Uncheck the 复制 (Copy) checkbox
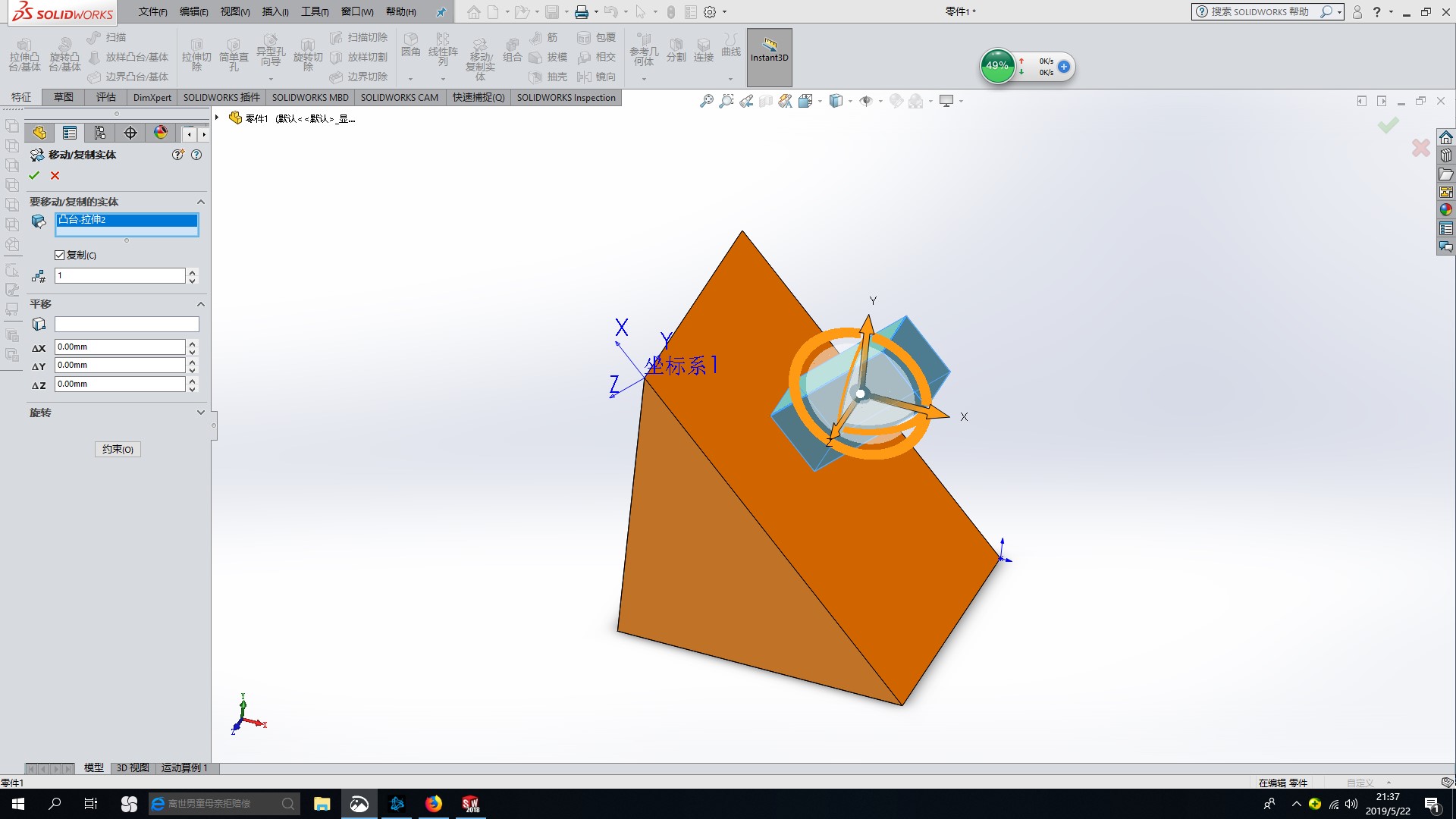The image size is (1456, 819). point(60,255)
